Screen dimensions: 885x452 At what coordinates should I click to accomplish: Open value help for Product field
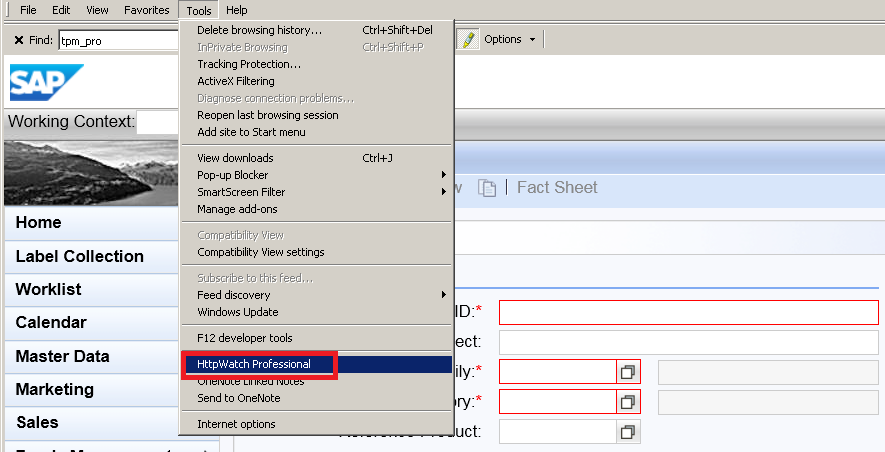tap(628, 432)
